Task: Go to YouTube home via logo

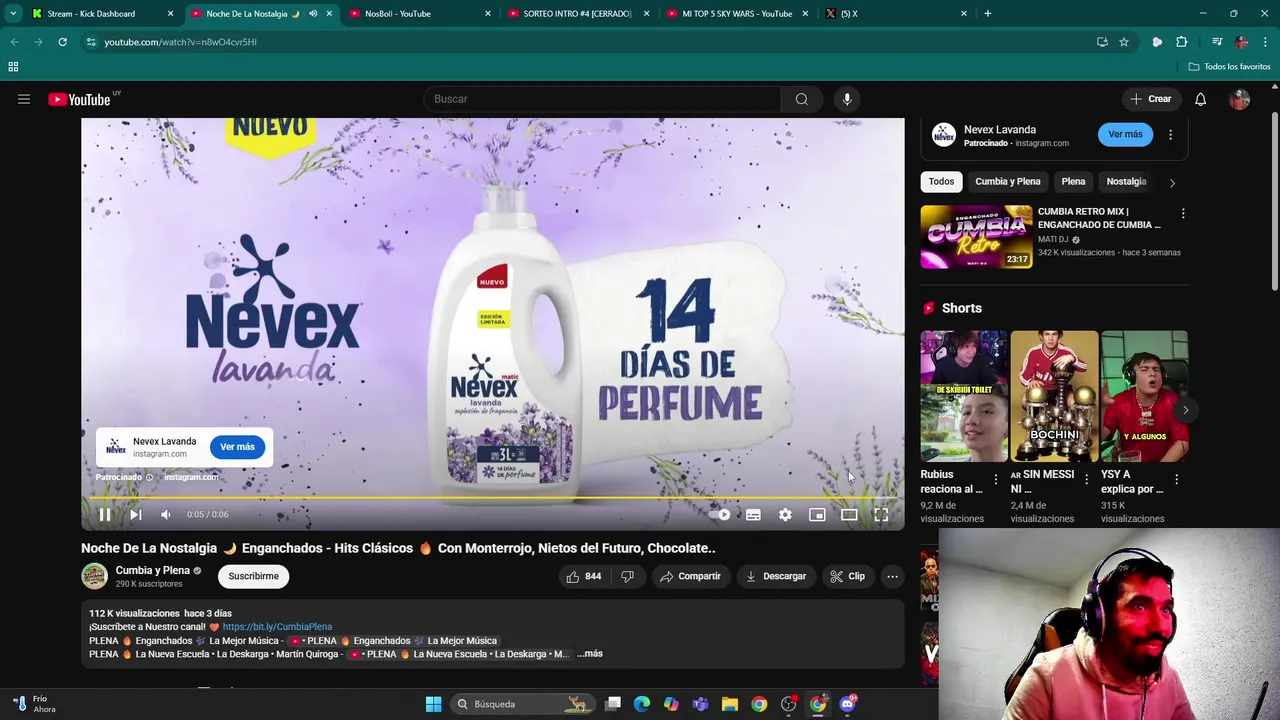Action: (80, 99)
